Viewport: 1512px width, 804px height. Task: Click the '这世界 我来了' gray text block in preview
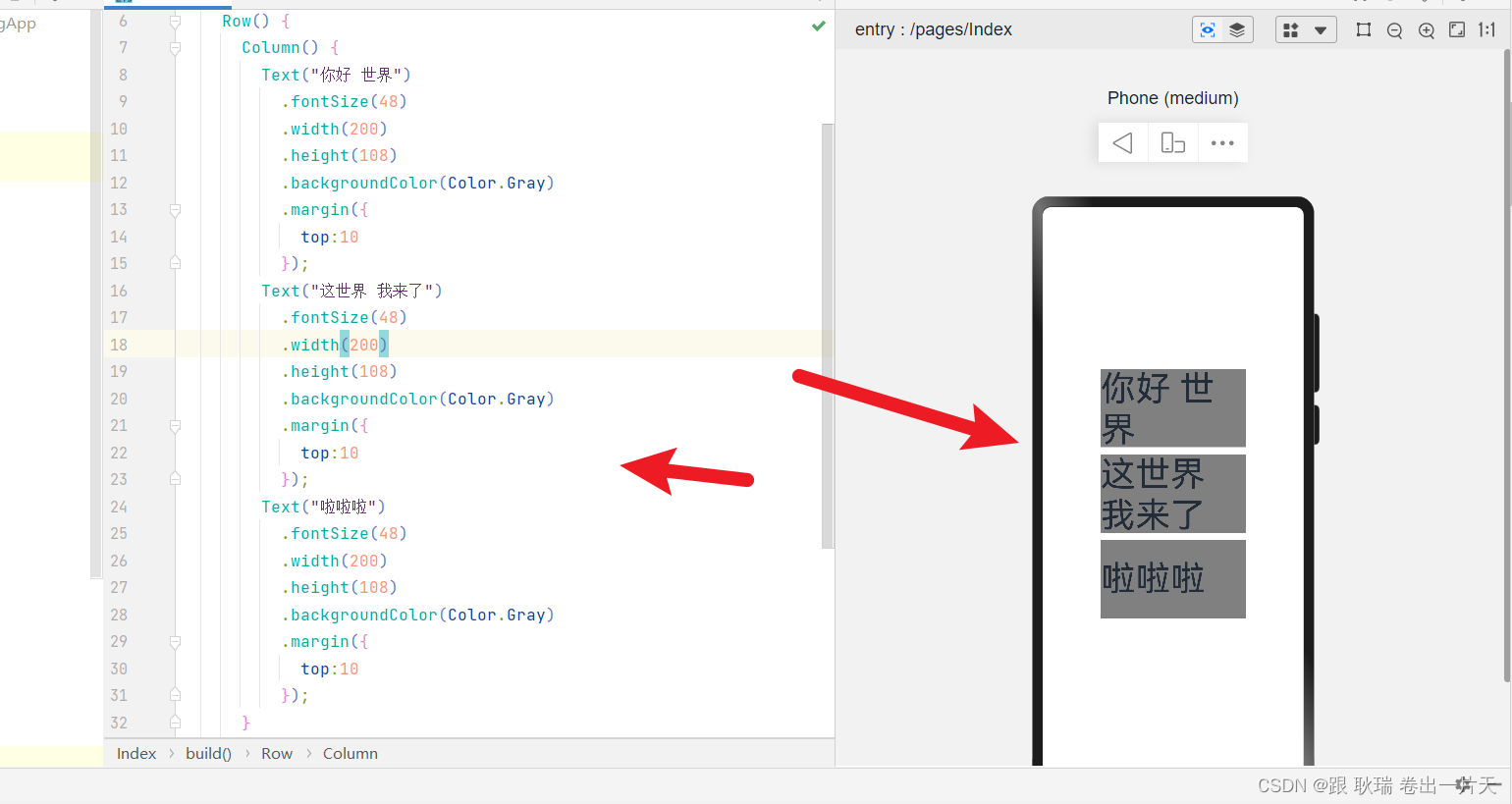[1173, 494]
